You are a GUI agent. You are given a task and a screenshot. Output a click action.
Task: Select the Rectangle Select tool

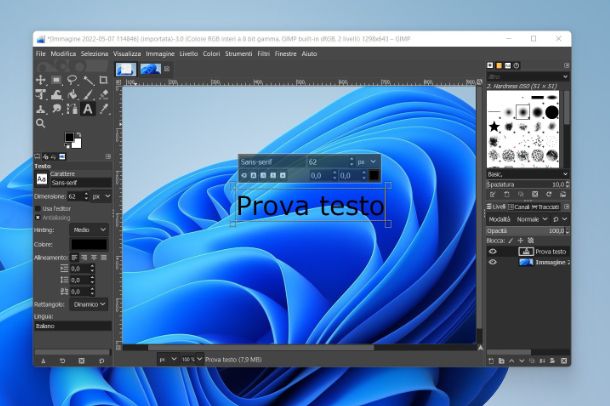coord(56,80)
